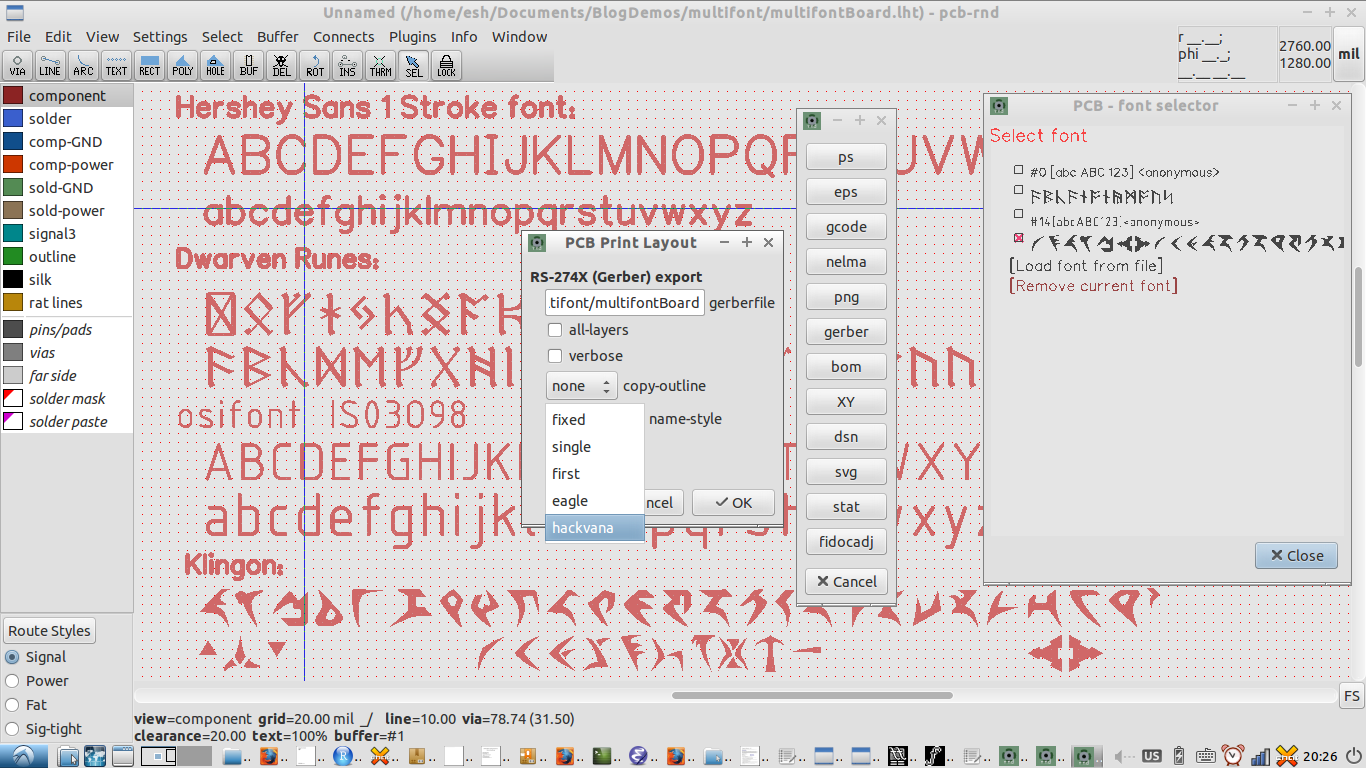Click the clock alarm tray icon
This screenshot has width=1366, height=768.
(x=1233, y=756)
